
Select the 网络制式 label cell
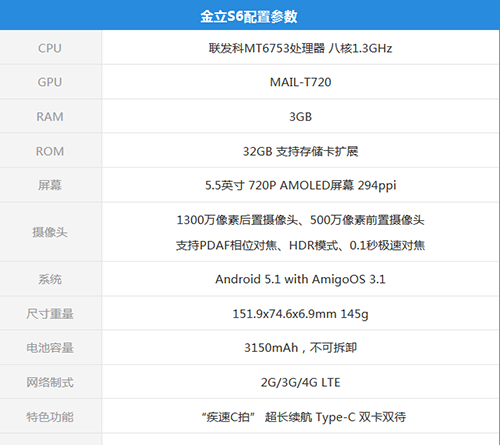50,382
